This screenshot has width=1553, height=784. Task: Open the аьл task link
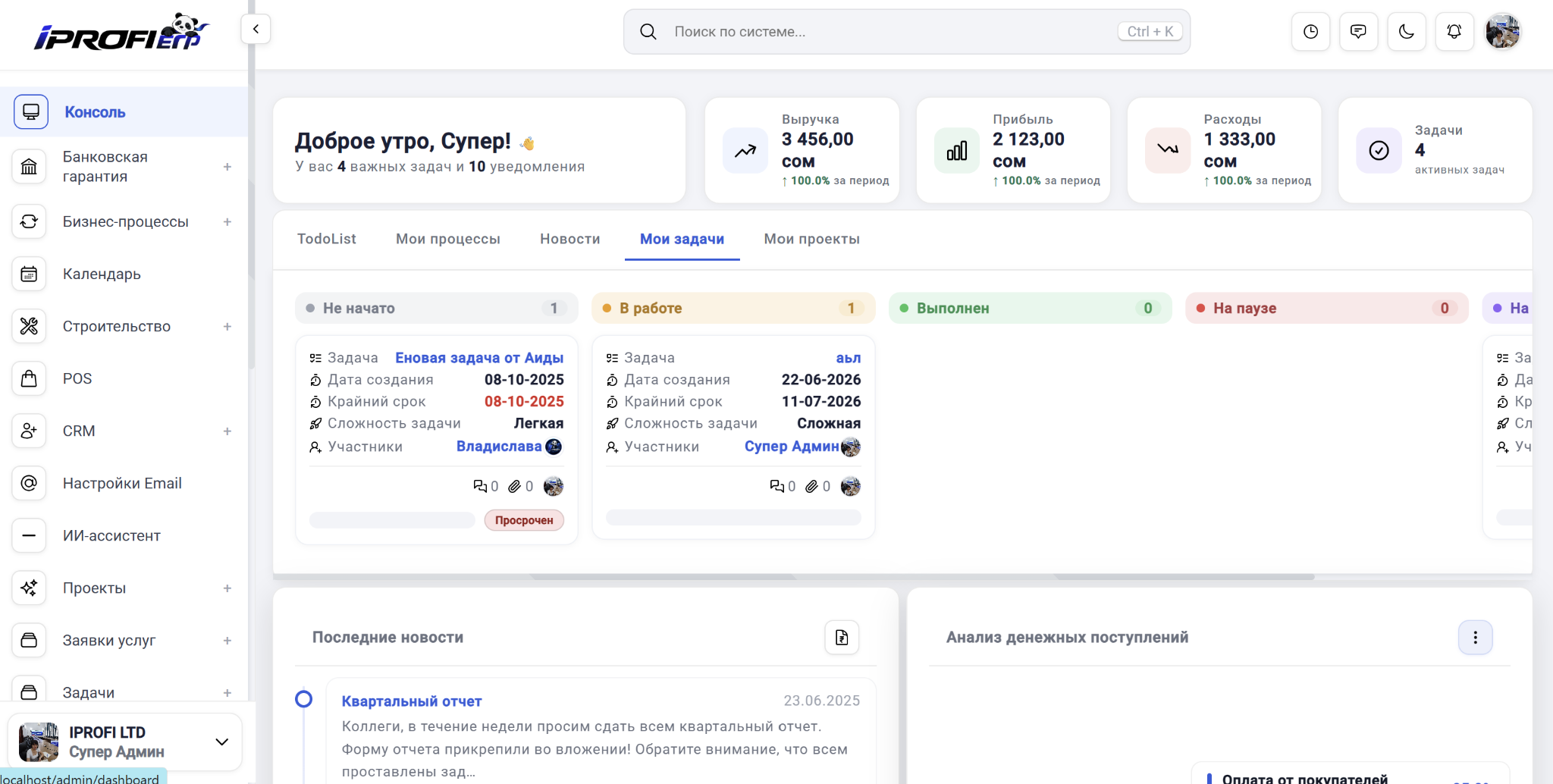pyautogui.click(x=849, y=358)
